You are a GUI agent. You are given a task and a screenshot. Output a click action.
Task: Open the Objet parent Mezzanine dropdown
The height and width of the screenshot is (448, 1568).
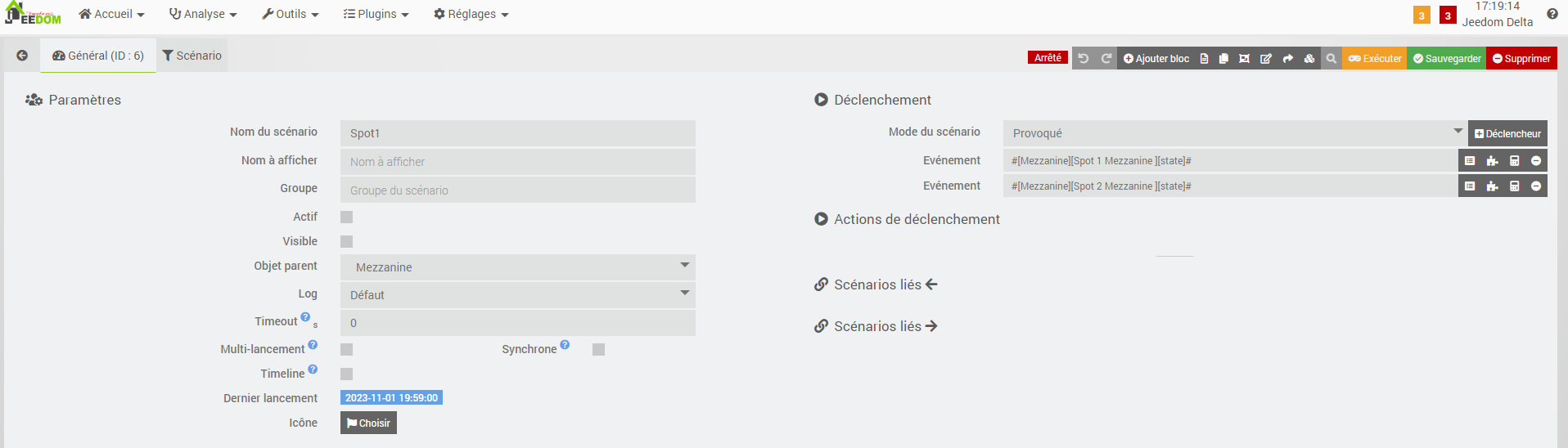coord(518,267)
